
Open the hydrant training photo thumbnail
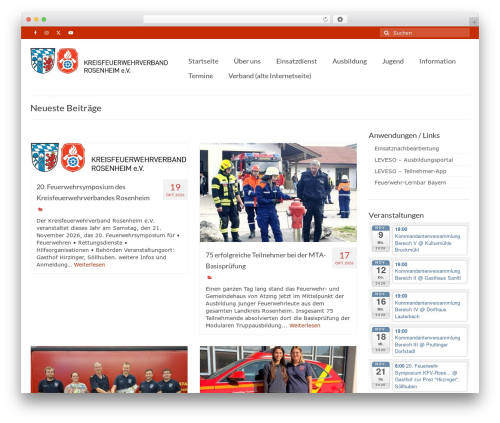click(x=278, y=192)
